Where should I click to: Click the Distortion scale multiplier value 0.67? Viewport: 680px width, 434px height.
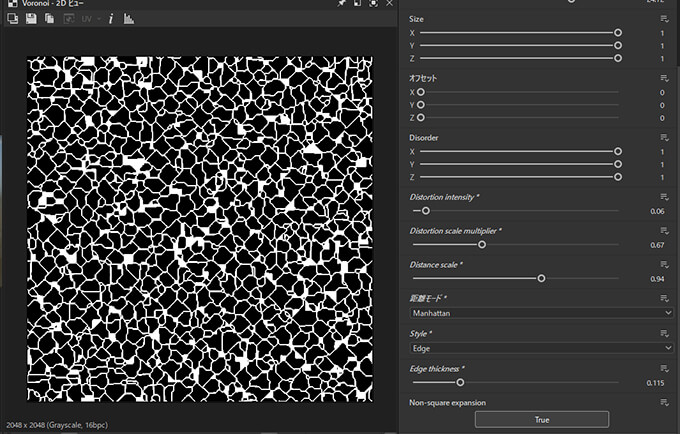(x=657, y=245)
